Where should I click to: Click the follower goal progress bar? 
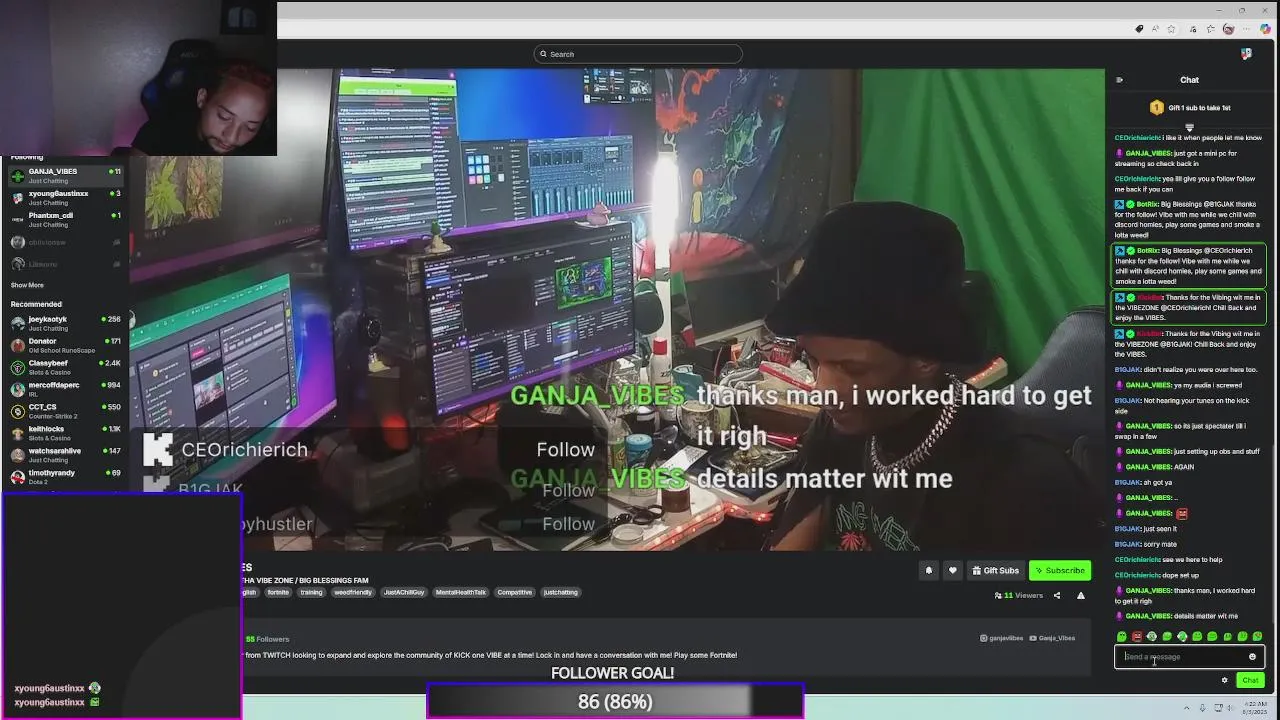click(615, 702)
